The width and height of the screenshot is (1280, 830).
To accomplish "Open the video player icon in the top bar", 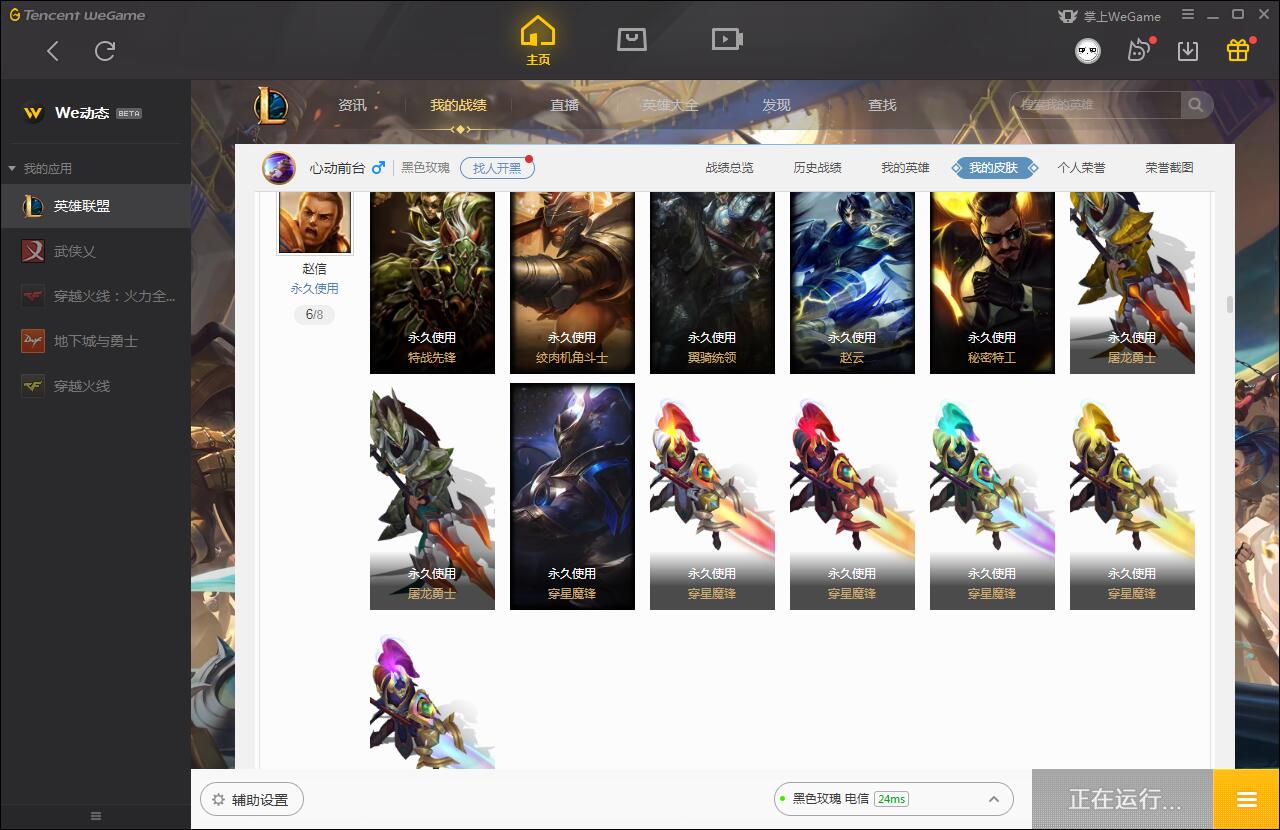I will [727, 39].
